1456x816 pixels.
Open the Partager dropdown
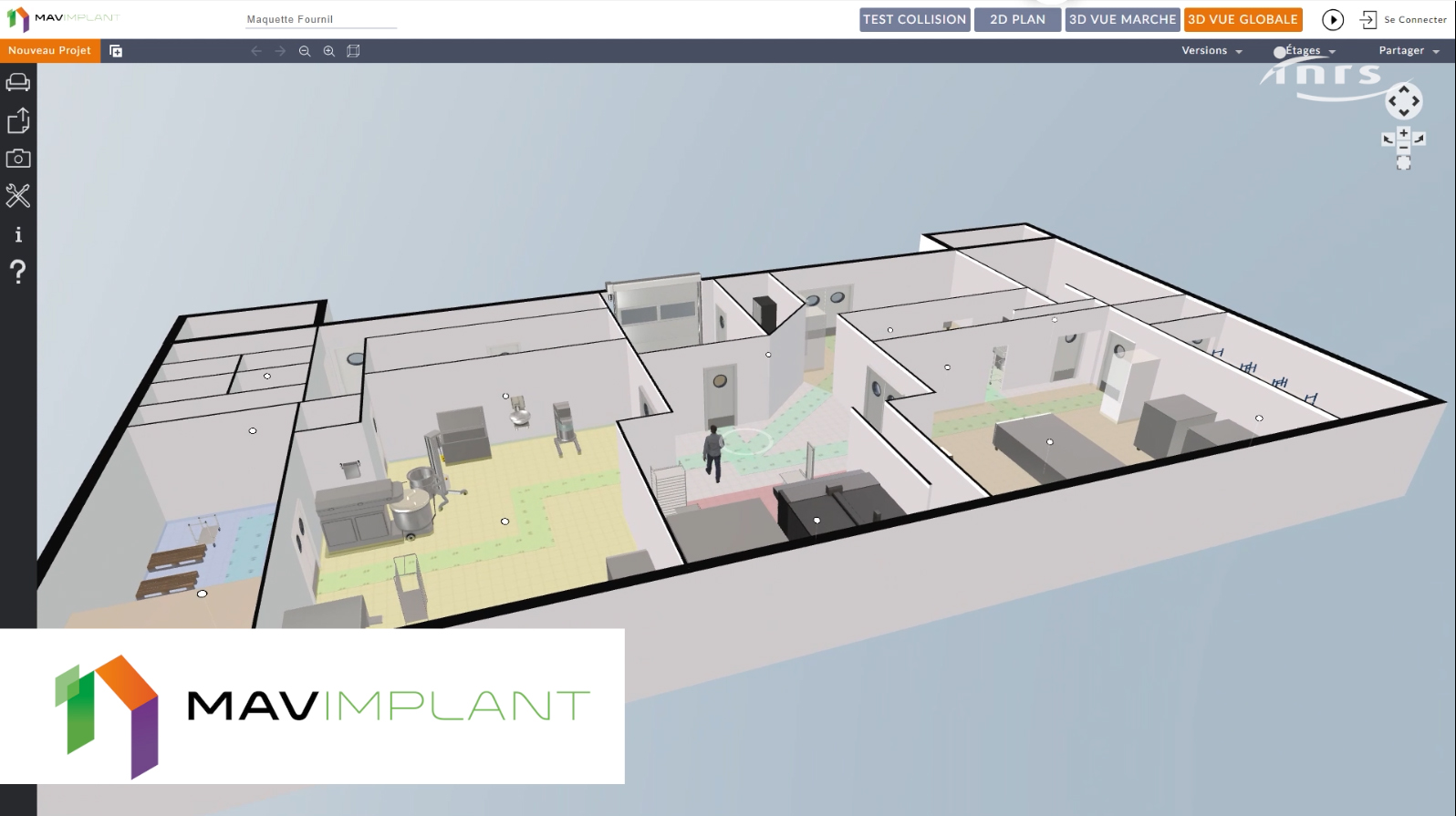tap(1409, 51)
